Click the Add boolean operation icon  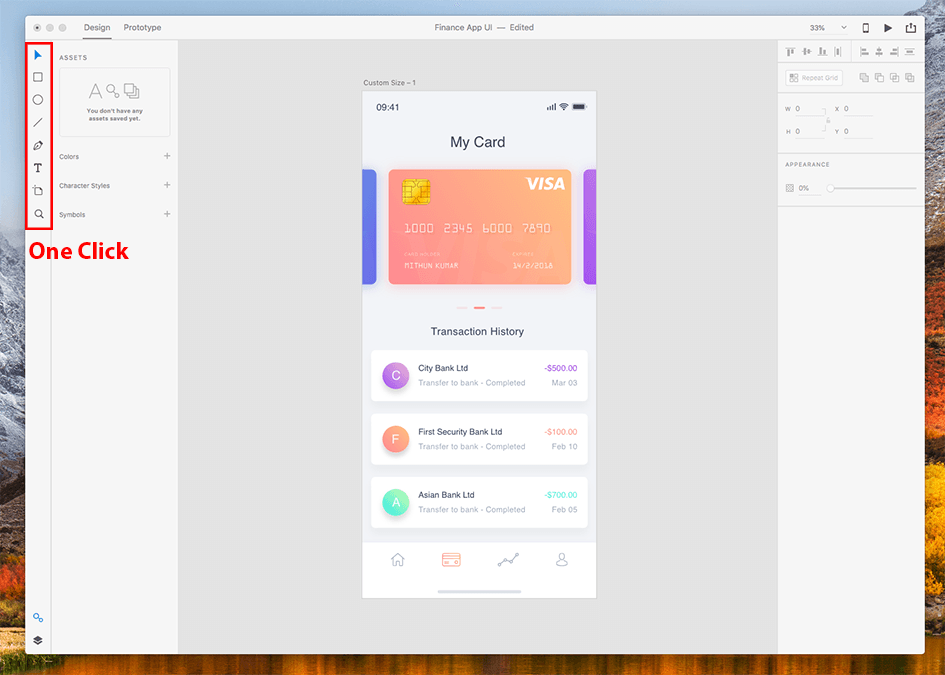pos(864,77)
